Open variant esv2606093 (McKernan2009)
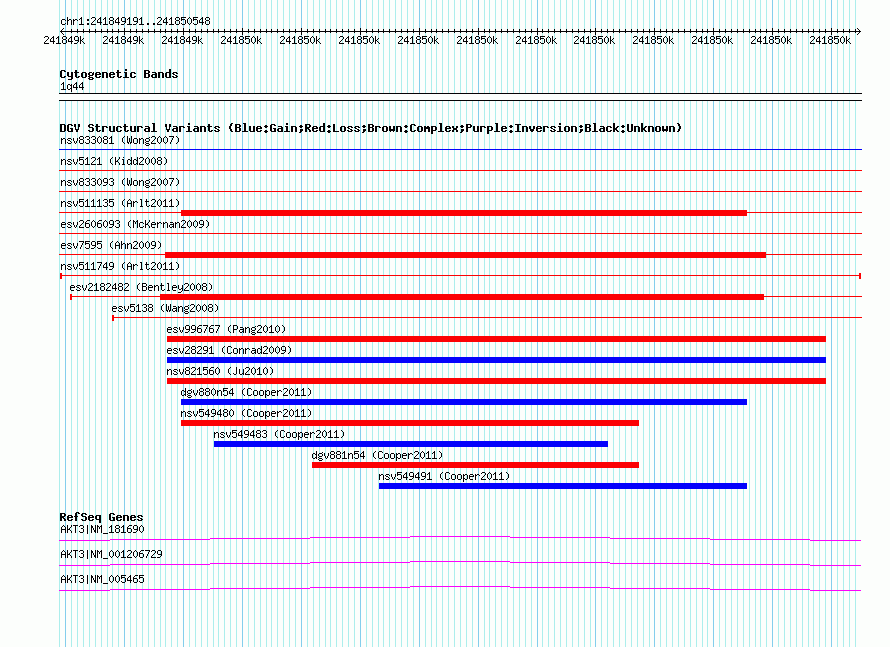Viewport: 890px width, 647px height. tap(135, 224)
